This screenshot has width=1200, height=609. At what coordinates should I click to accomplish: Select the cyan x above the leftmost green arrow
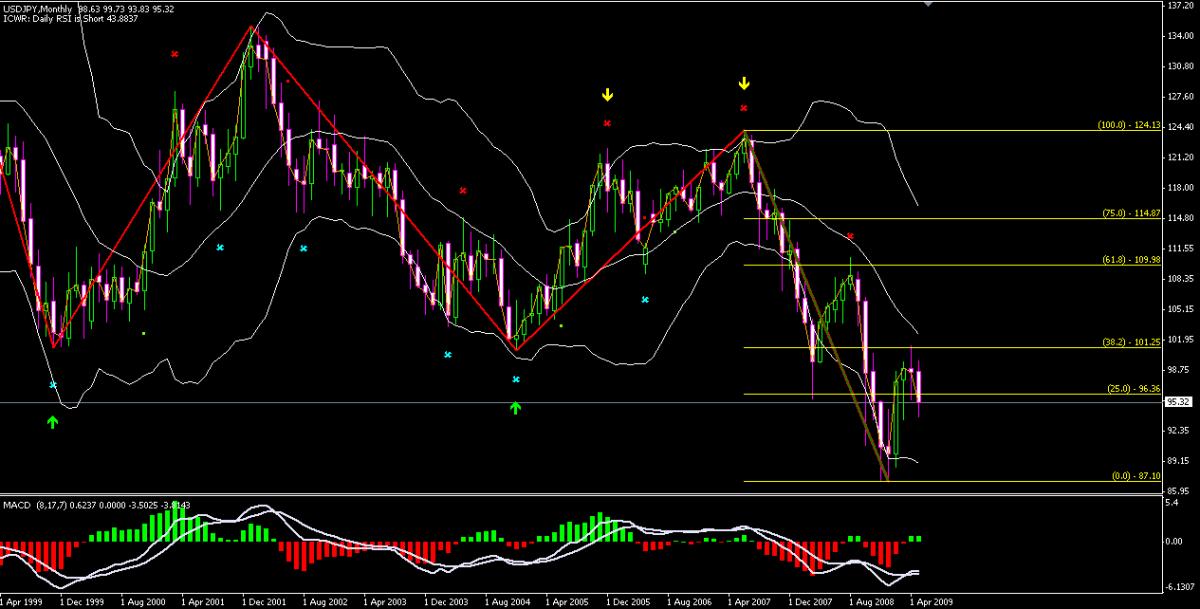tap(53, 385)
